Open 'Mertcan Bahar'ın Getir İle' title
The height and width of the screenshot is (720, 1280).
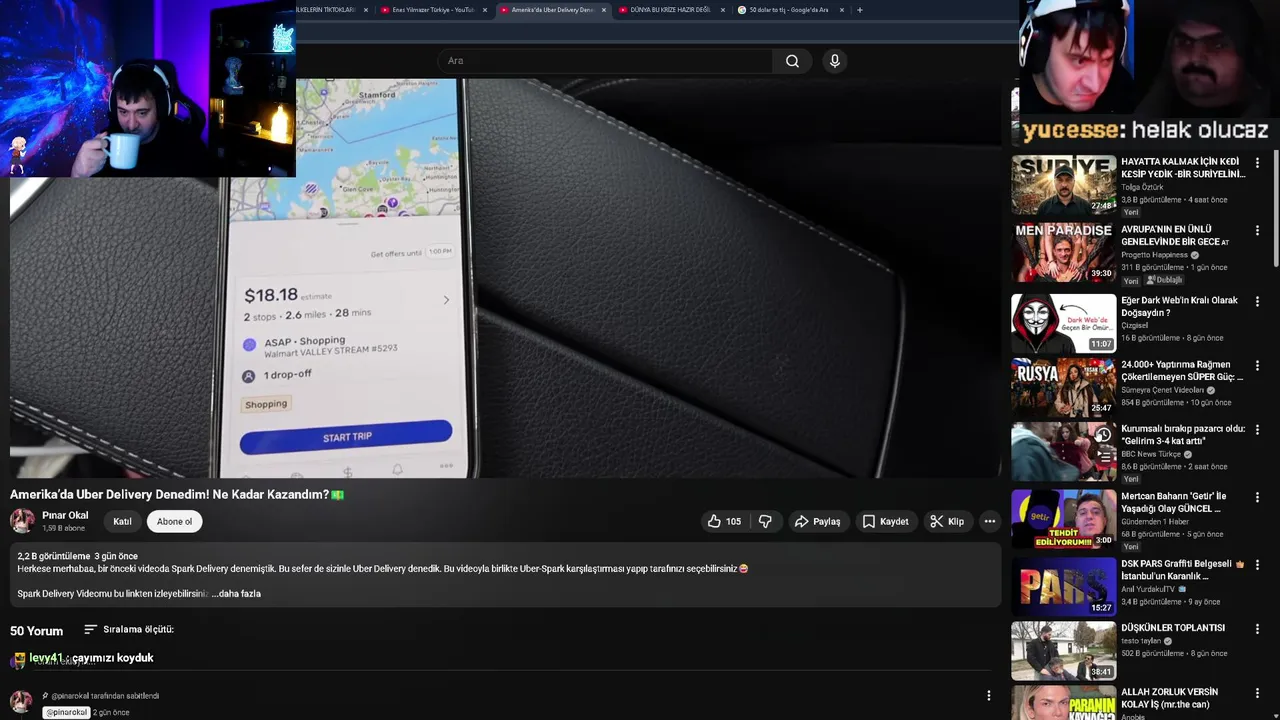[x=1173, y=502]
